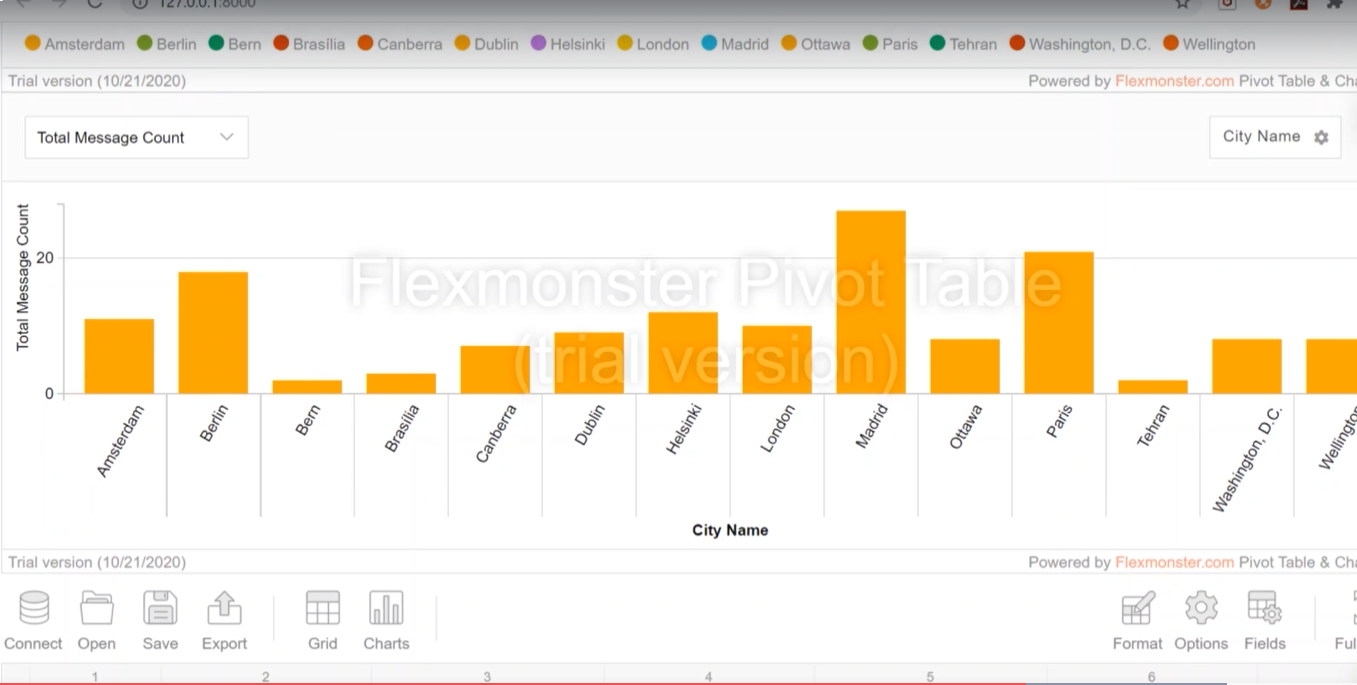Viewport: 1357px width, 685px height.
Task: Toggle the Madrid legend item
Action: click(735, 44)
